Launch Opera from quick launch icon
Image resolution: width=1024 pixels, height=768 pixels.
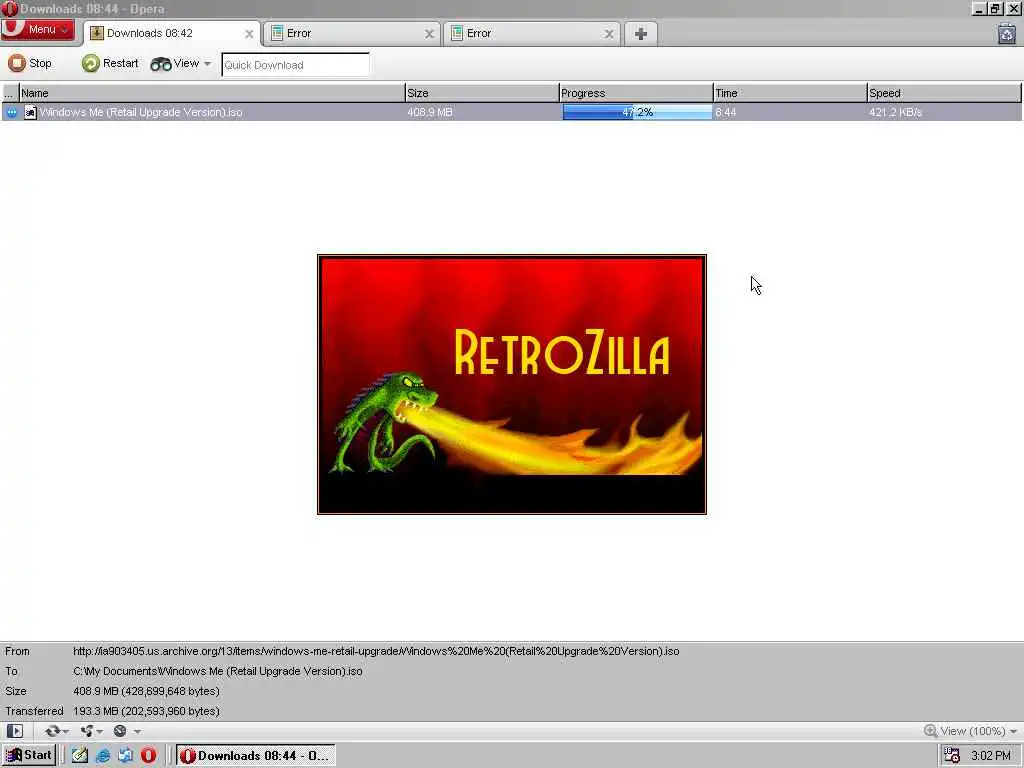pos(148,756)
